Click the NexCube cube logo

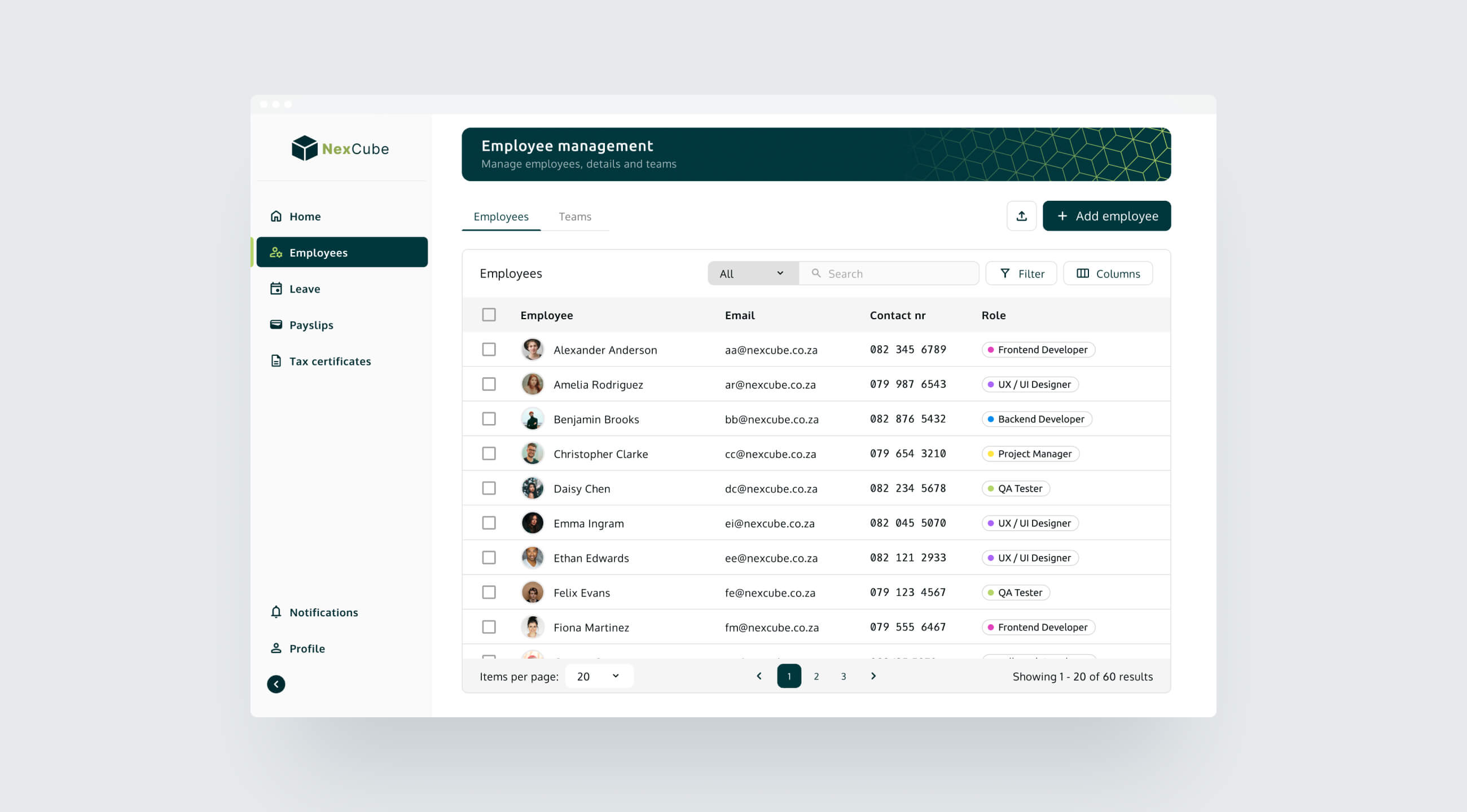coord(304,148)
